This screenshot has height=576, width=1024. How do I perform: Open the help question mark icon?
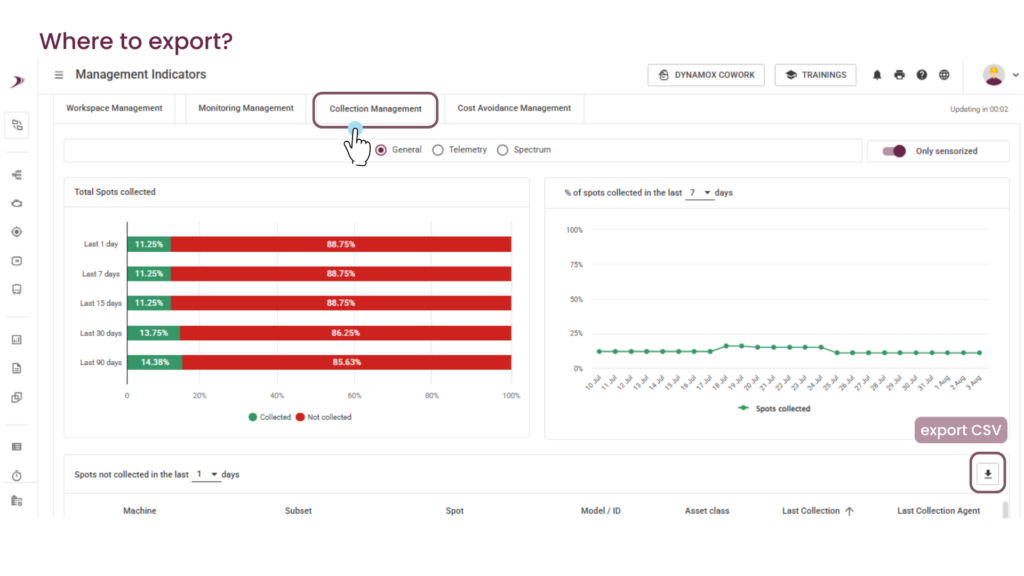click(x=921, y=75)
